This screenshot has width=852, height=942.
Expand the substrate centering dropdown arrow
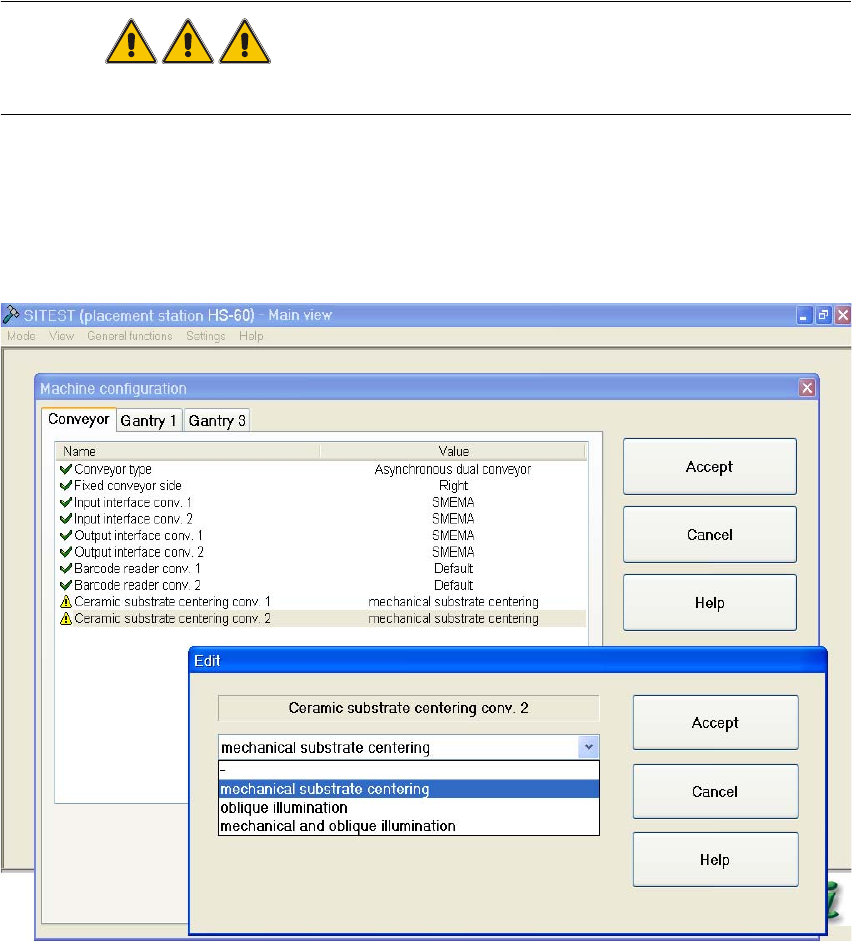[x=588, y=747]
